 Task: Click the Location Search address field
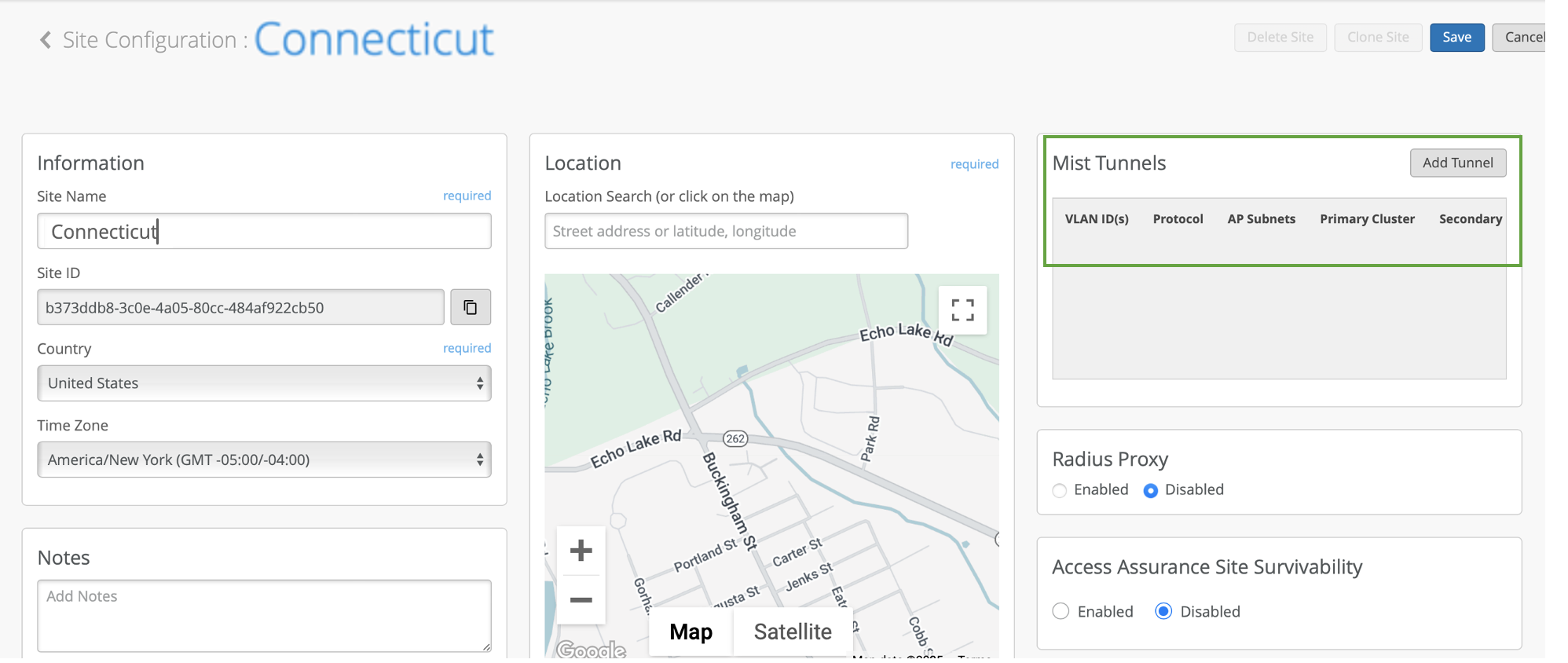[726, 231]
